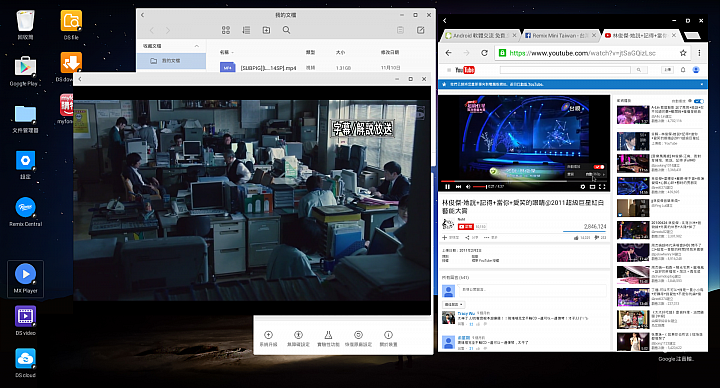Open the about device info item
Image resolution: width=720 pixels, height=388 pixels.
(388, 338)
